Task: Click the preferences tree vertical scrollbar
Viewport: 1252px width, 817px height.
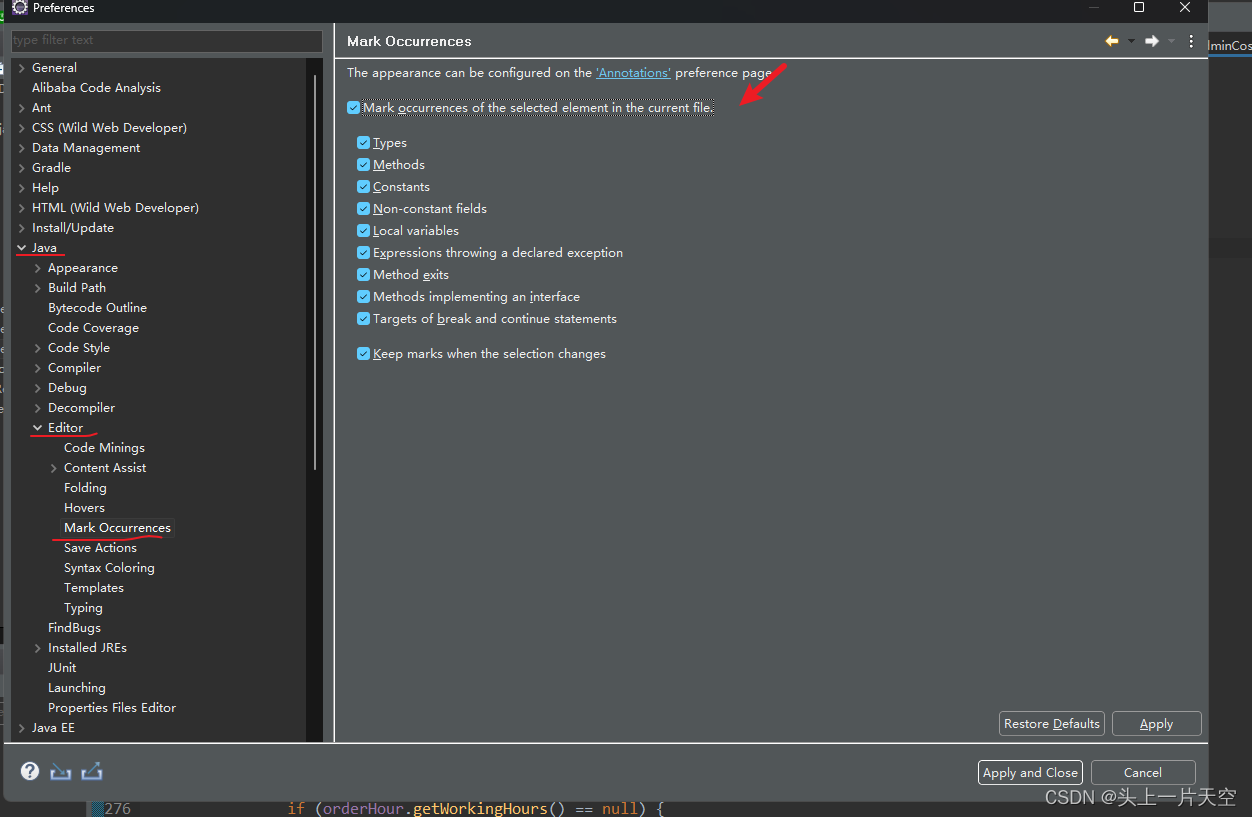Action: (316, 270)
